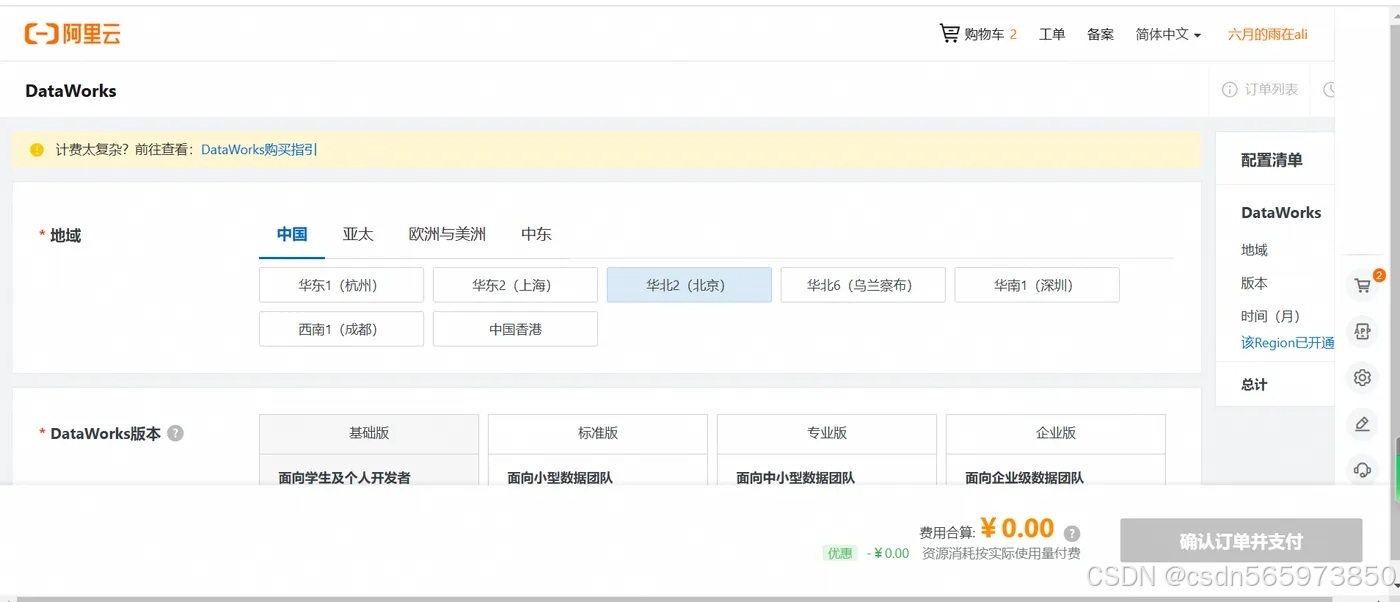
Task: Open the shopping cart in top bar
Action: tap(977, 34)
